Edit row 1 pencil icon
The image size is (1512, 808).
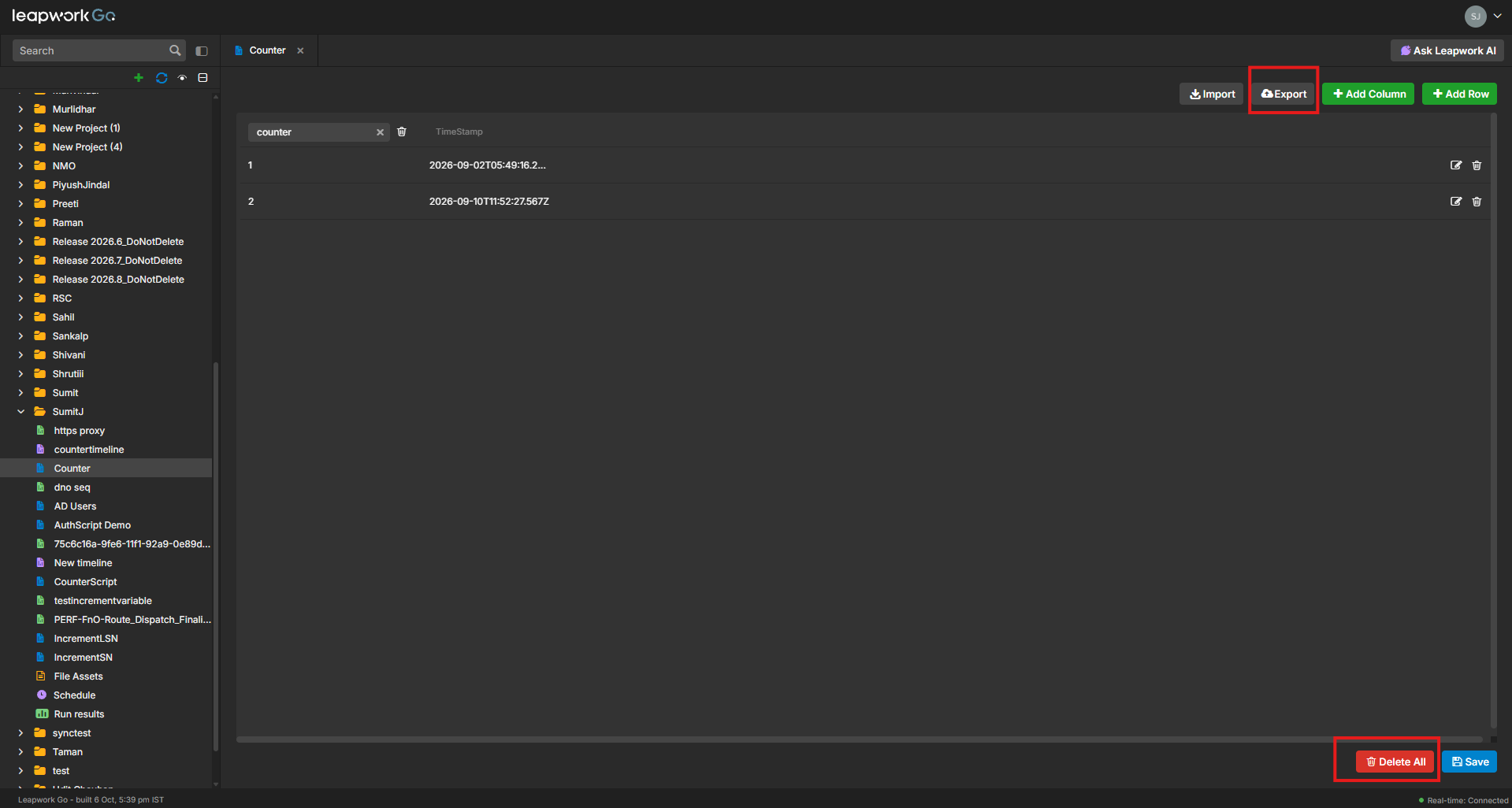tap(1456, 165)
